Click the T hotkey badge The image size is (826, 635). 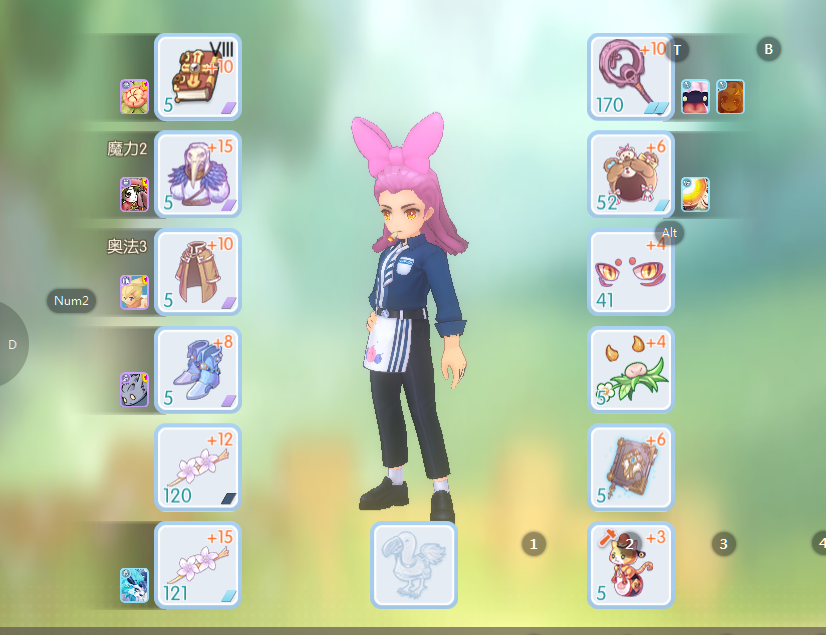(677, 50)
